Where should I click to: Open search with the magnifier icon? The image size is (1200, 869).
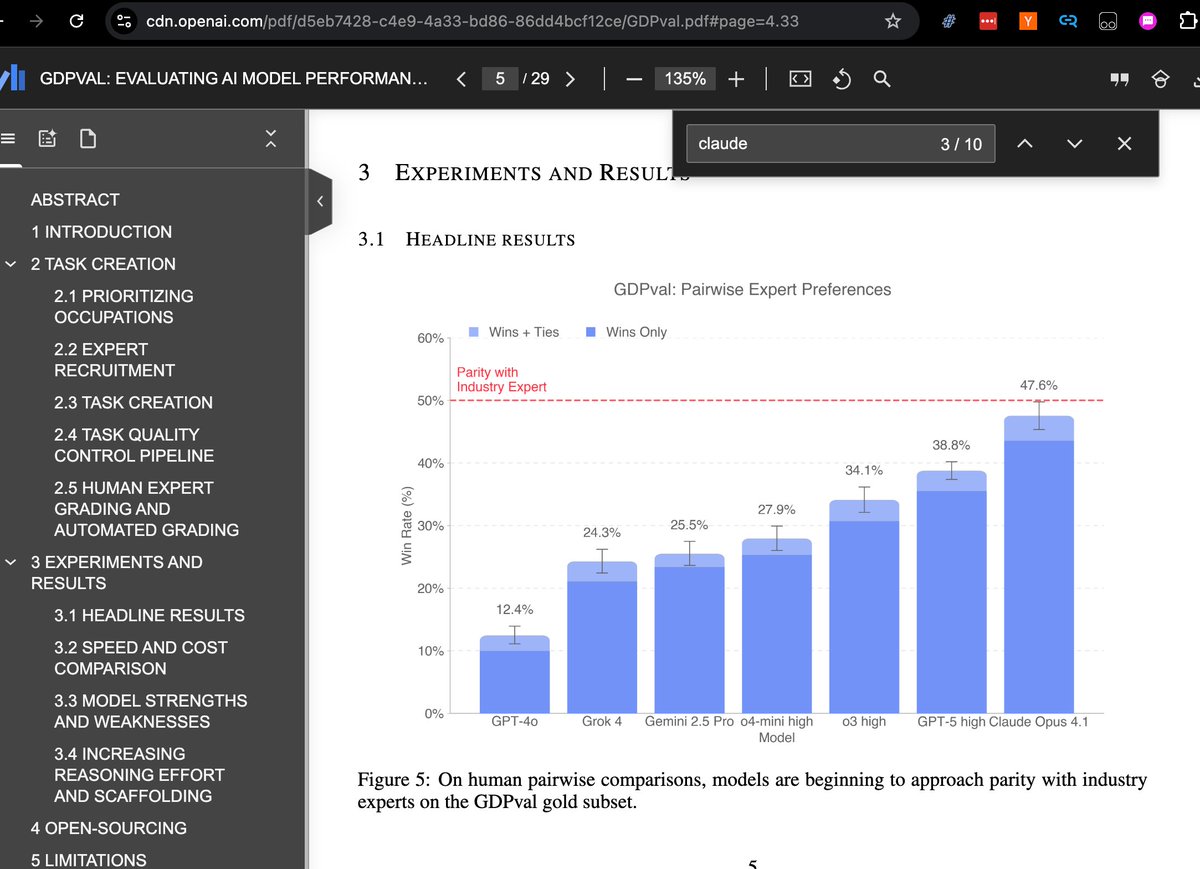point(882,79)
